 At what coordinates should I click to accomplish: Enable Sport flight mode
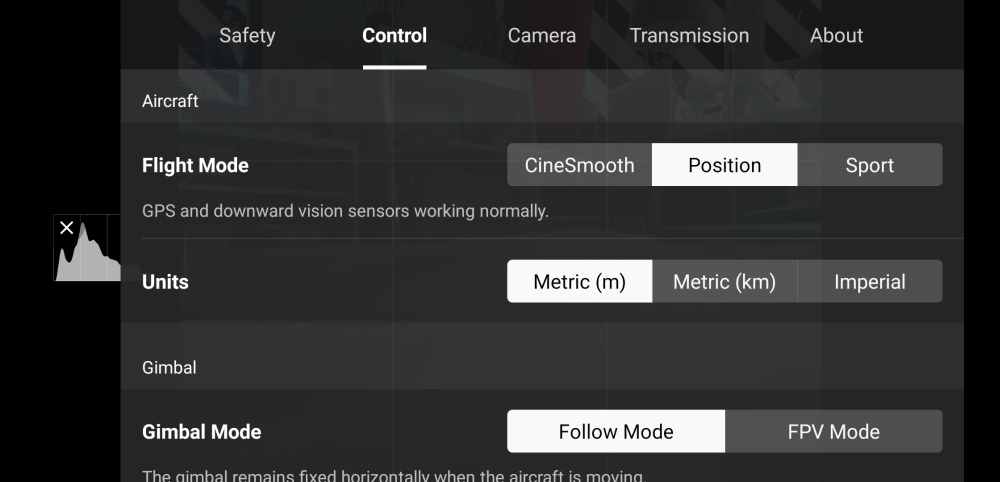coord(870,165)
